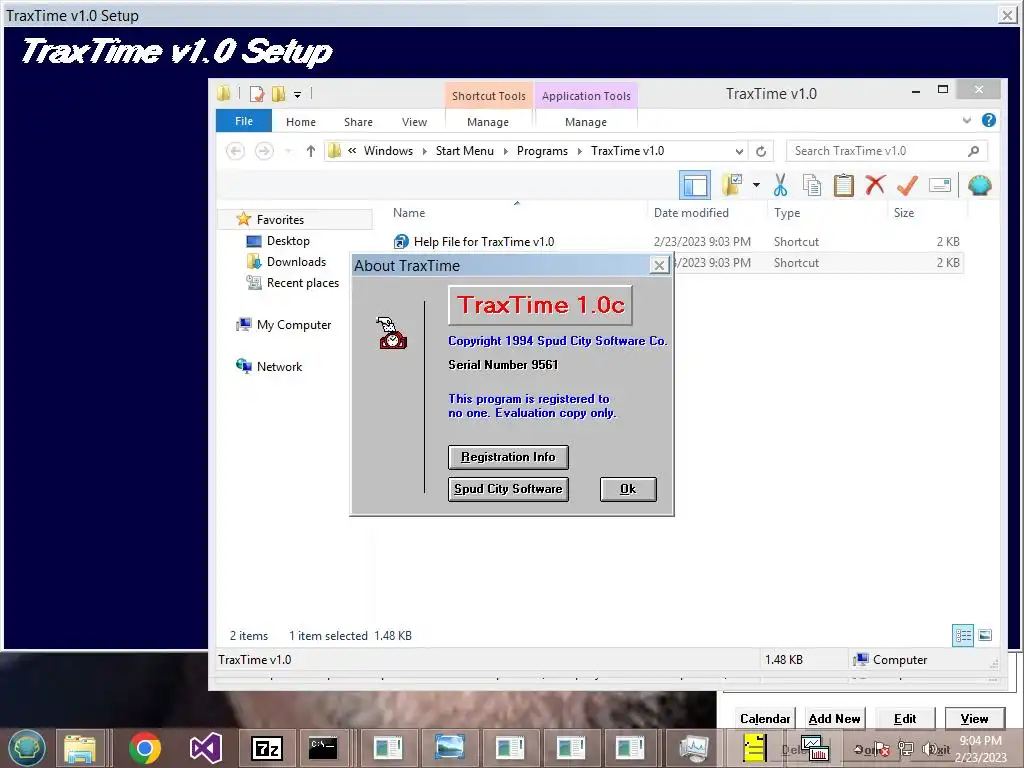Viewport: 1024px width, 768px height.
Task: Go up one folder level
Action: click(x=311, y=151)
